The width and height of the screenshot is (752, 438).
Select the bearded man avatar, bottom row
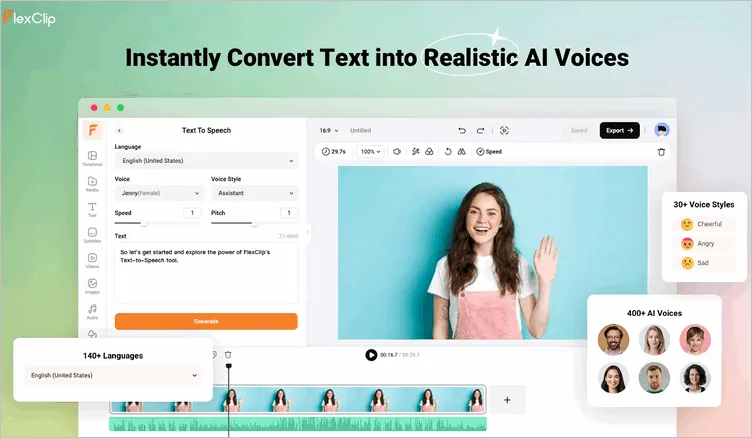[654, 378]
